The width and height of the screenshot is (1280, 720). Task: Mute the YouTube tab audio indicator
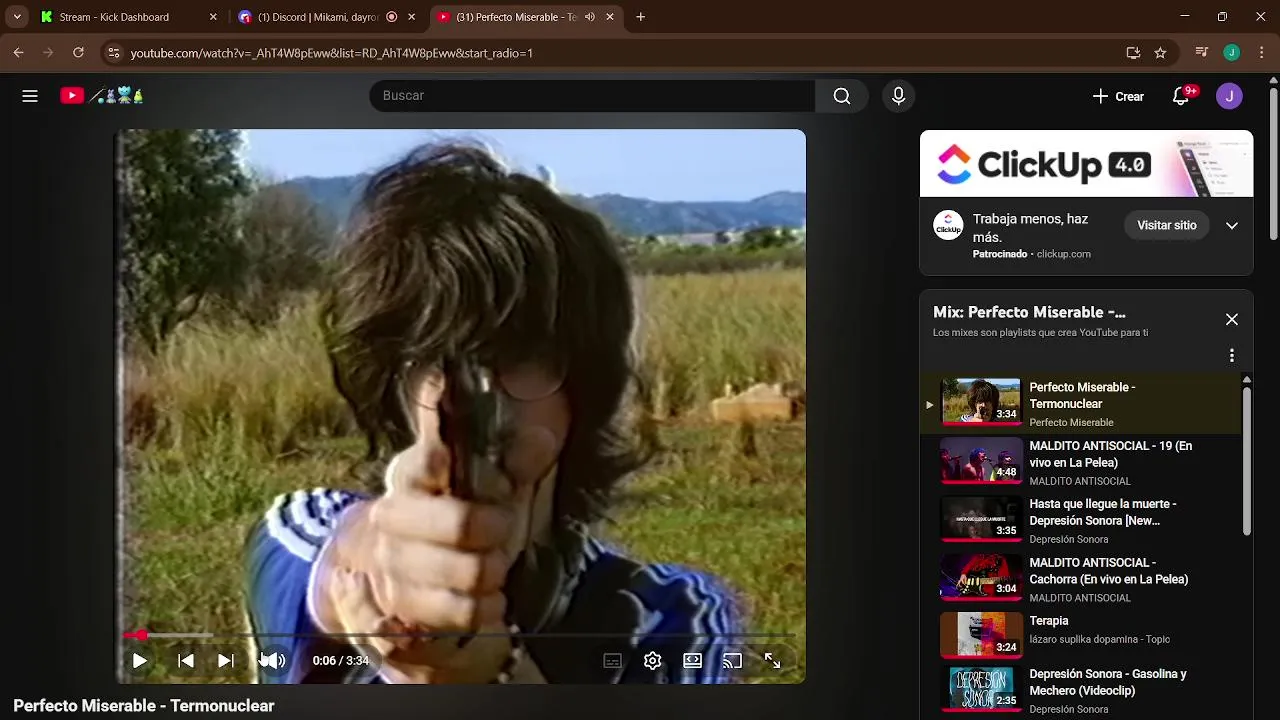coord(590,17)
